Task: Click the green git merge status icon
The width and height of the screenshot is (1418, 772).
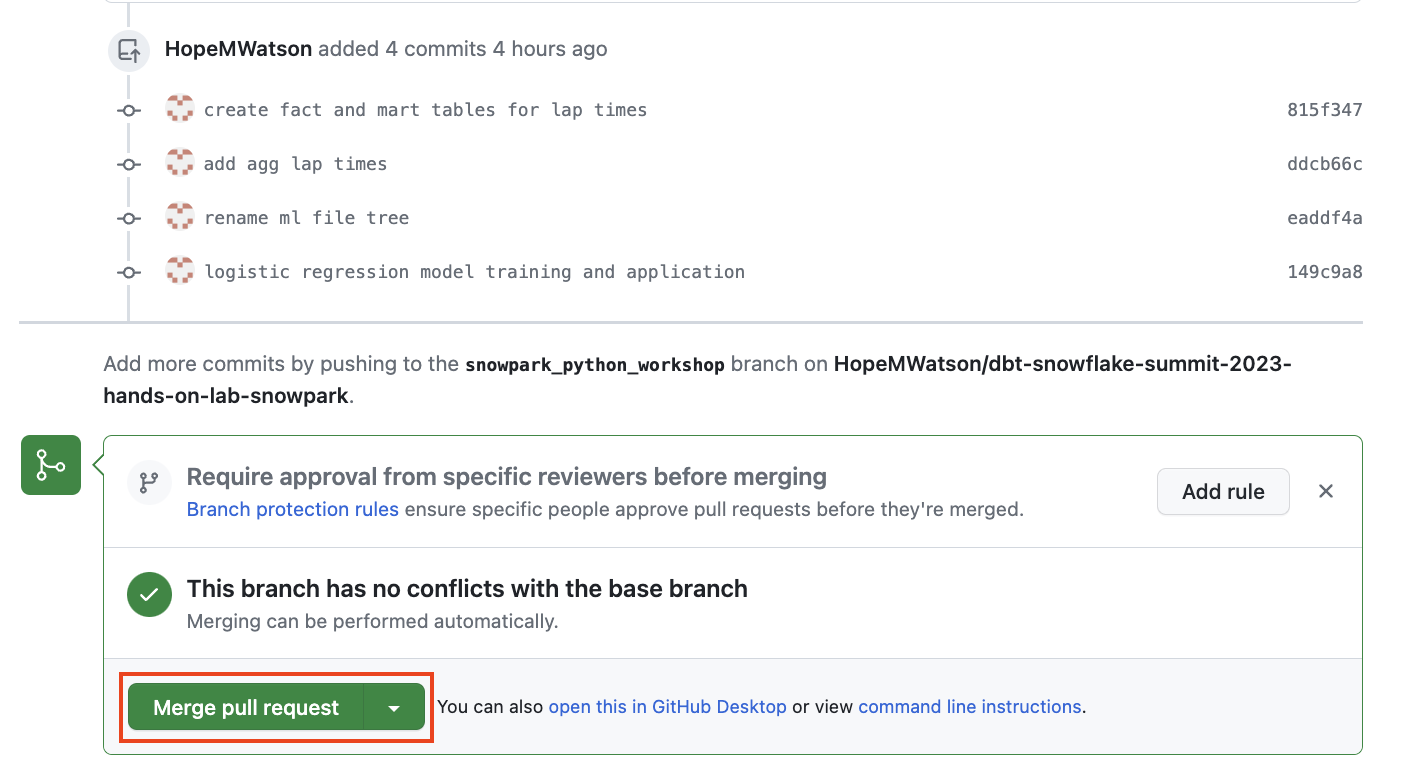Action: coord(50,464)
